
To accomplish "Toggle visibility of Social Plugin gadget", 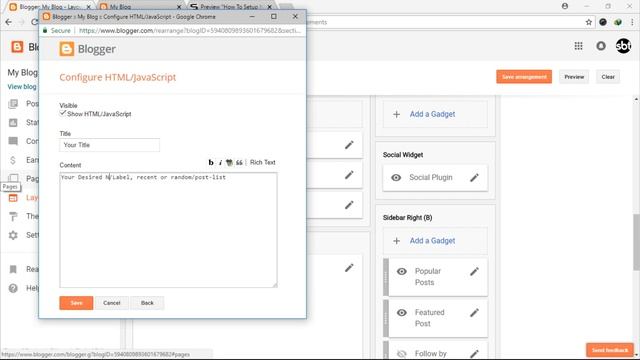I will pos(396,178).
